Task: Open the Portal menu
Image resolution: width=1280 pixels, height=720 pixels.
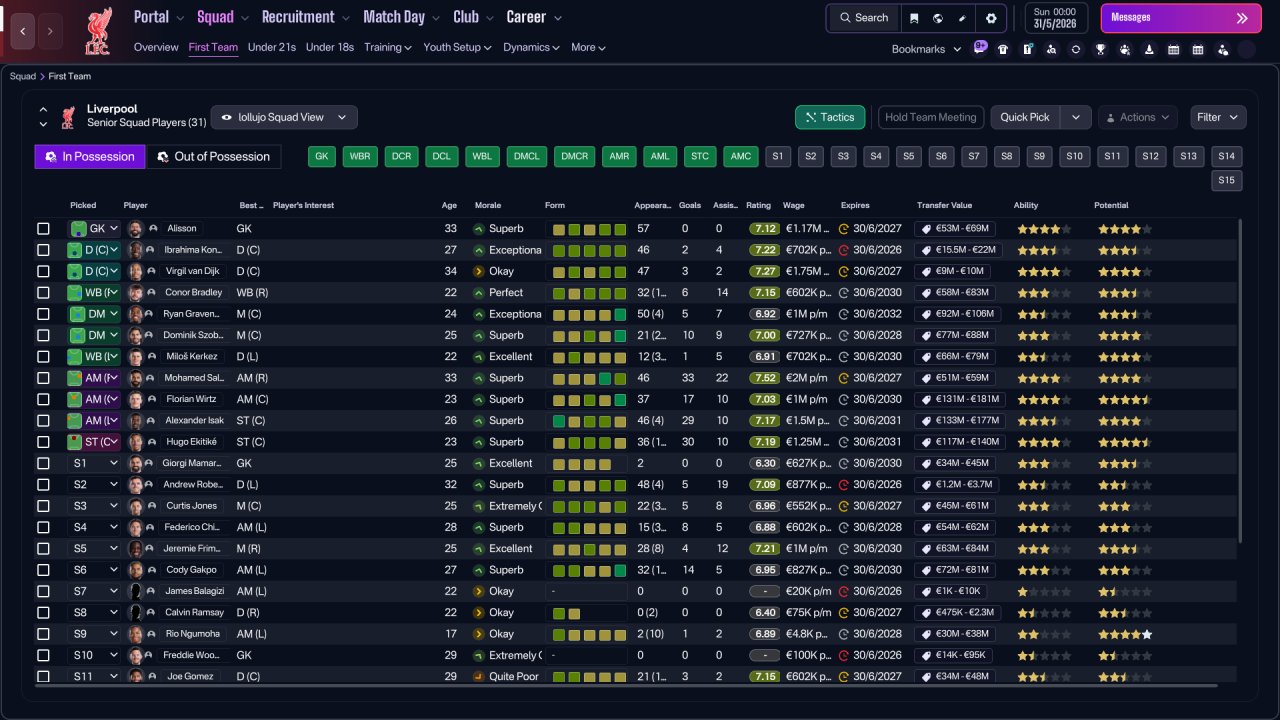Action: (x=159, y=17)
